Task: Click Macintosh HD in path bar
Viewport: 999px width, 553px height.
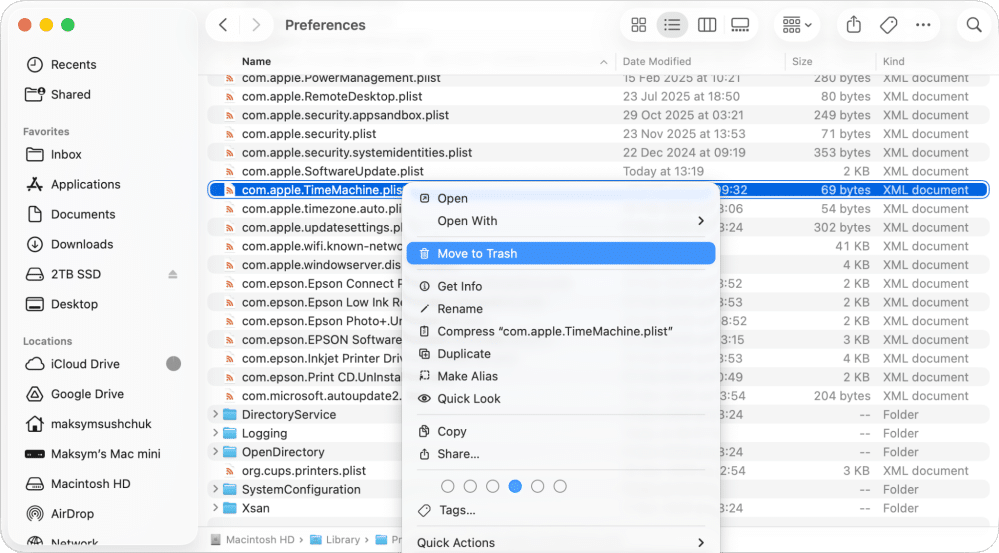Action: coord(253,540)
